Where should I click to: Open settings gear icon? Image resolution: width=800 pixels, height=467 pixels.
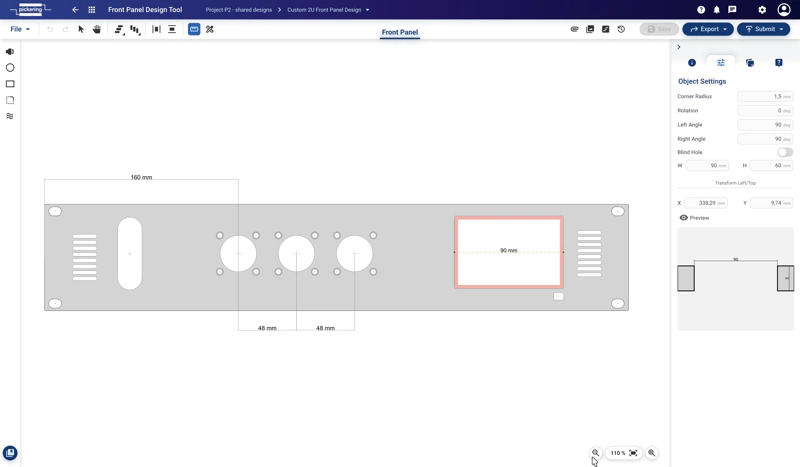coord(762,10)
